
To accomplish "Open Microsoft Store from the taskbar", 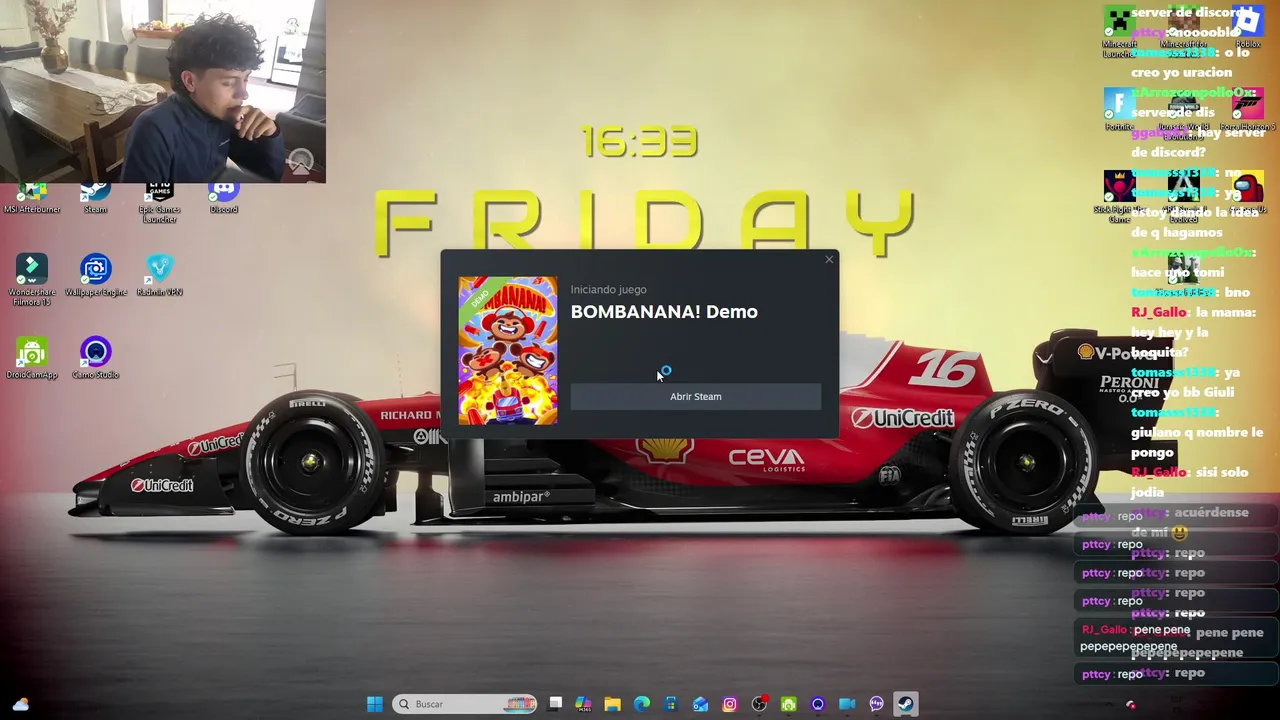I will point(671,704).
